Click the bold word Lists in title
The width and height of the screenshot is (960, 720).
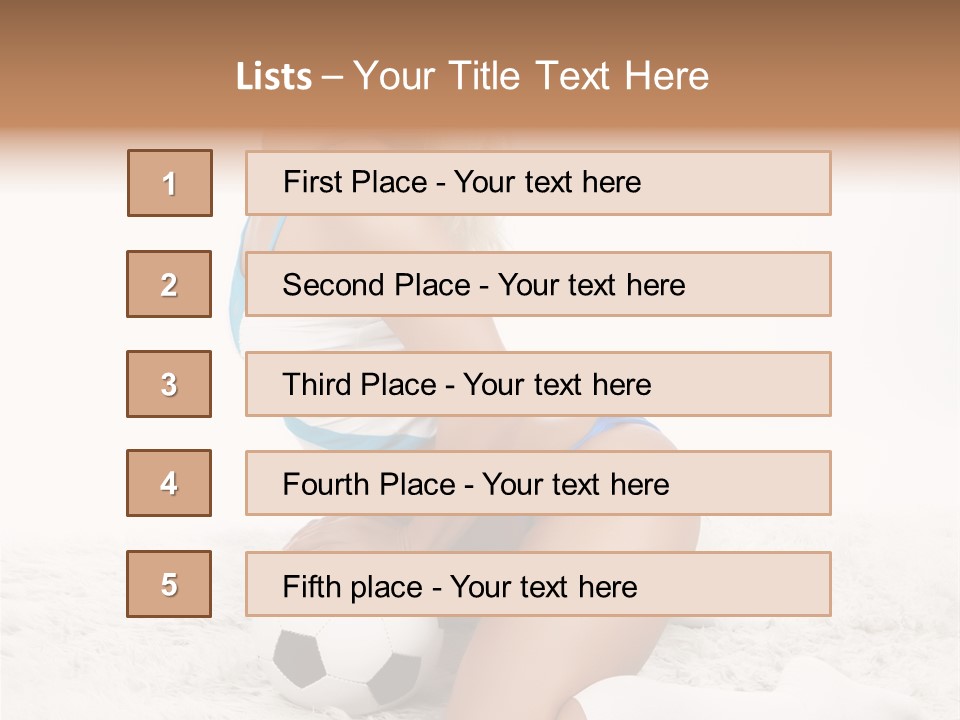(x=274, y=77)
